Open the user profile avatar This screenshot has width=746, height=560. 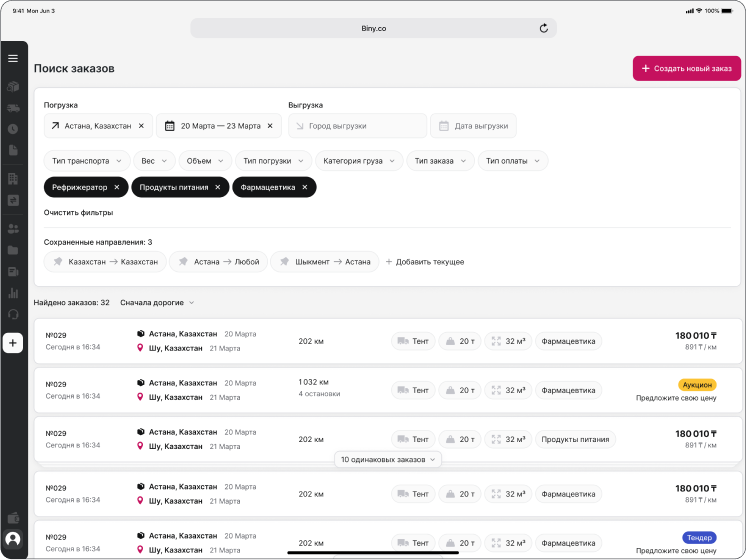tap(13, 540)
